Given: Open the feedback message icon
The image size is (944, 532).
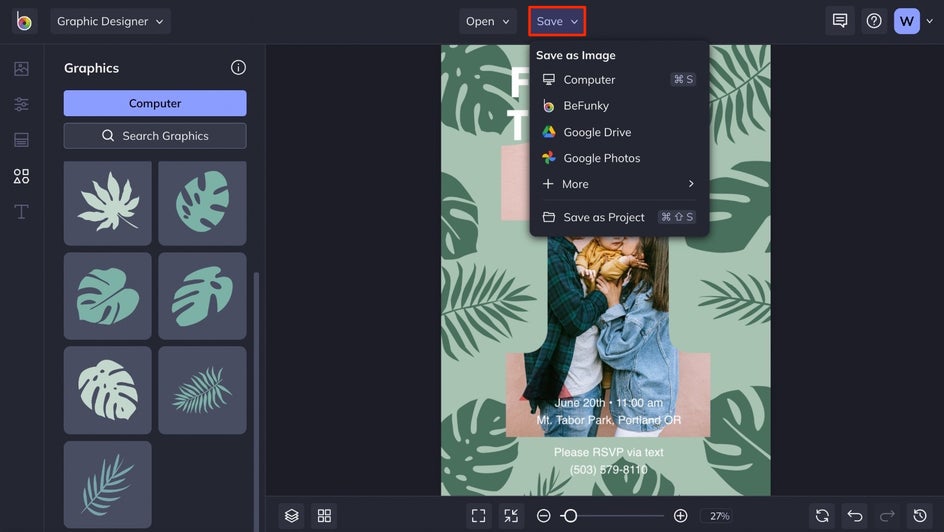Looking at the screenshot, I should click(840, 21).
